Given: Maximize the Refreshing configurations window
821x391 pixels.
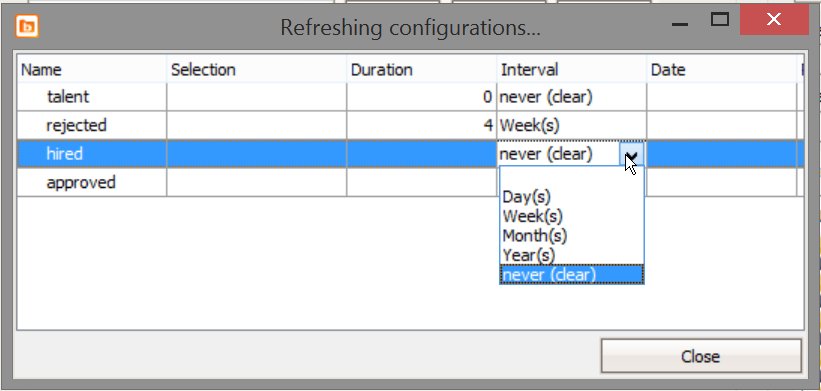Looking at the screenshot, I should point(720,20).
